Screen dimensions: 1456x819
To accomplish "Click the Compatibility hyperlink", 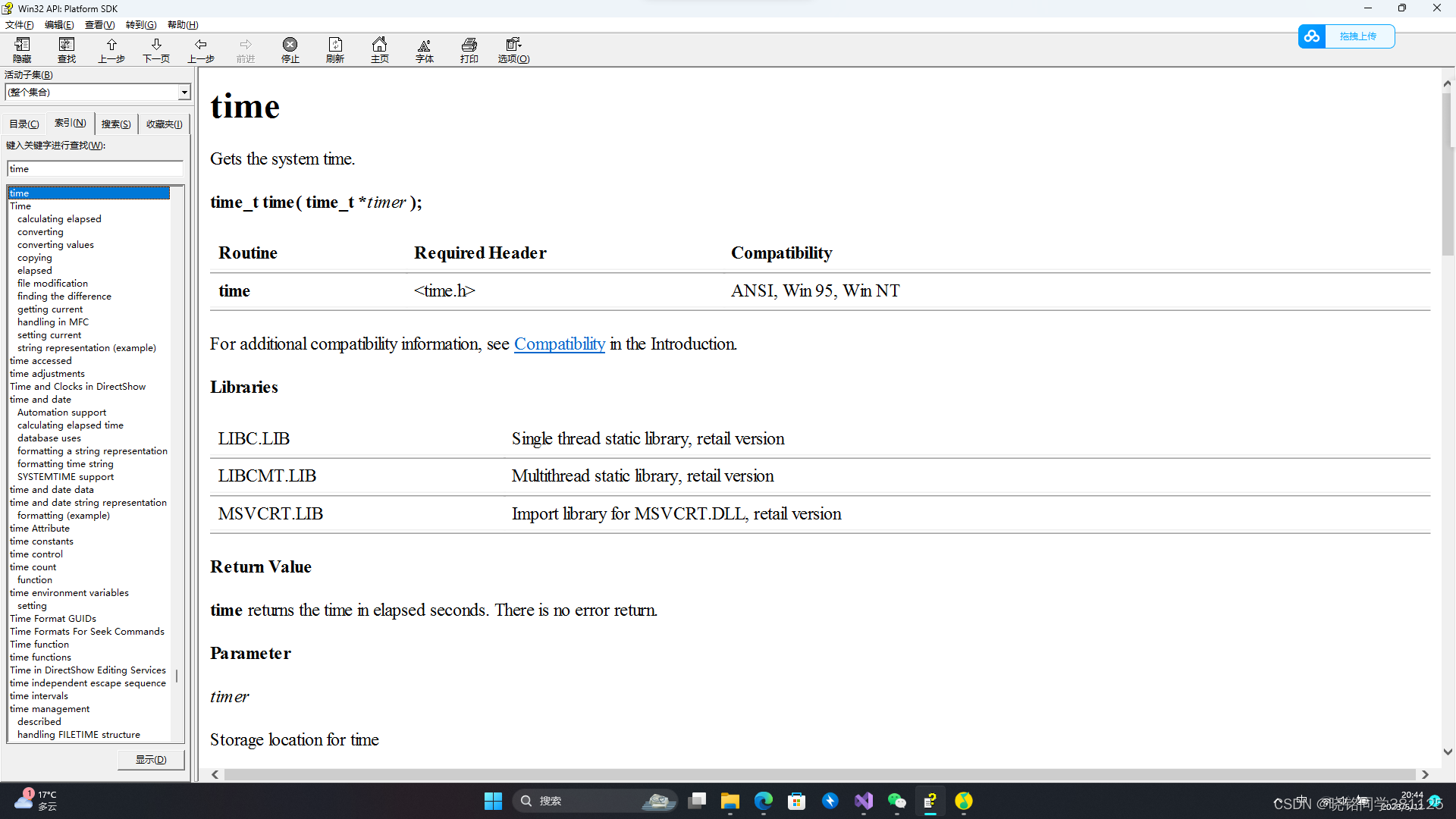I will click(559, 344).
